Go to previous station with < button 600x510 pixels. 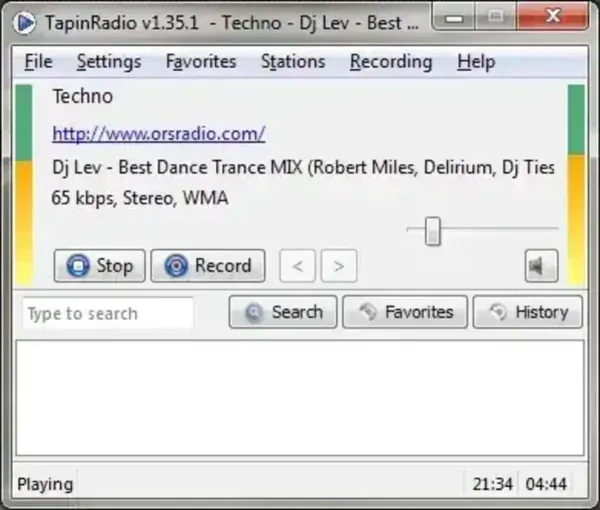click(x=297, y=266)
